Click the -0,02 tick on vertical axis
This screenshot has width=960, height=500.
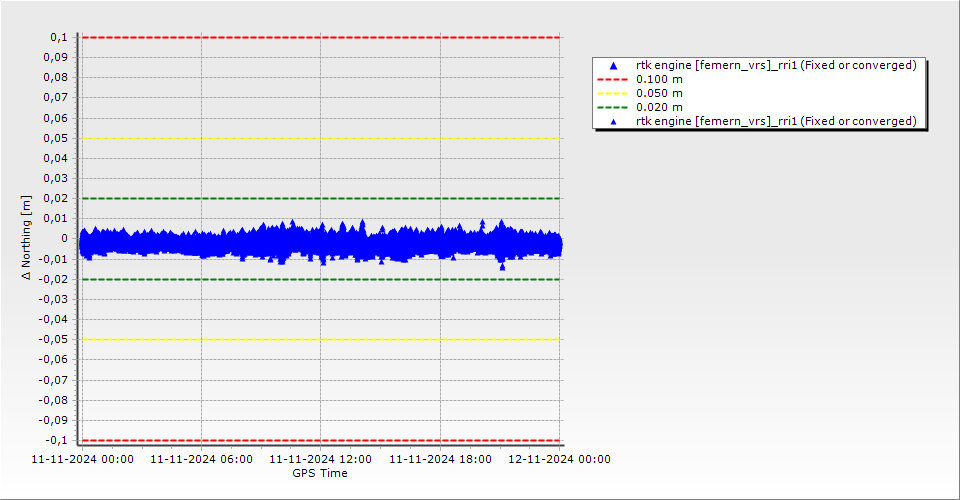coord(53,279)
